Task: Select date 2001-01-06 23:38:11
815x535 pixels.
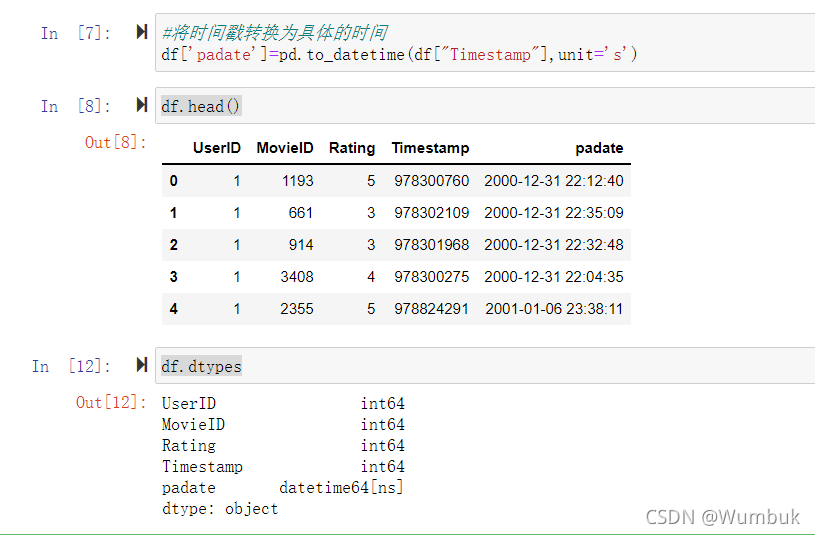Action: click(554, 309)
